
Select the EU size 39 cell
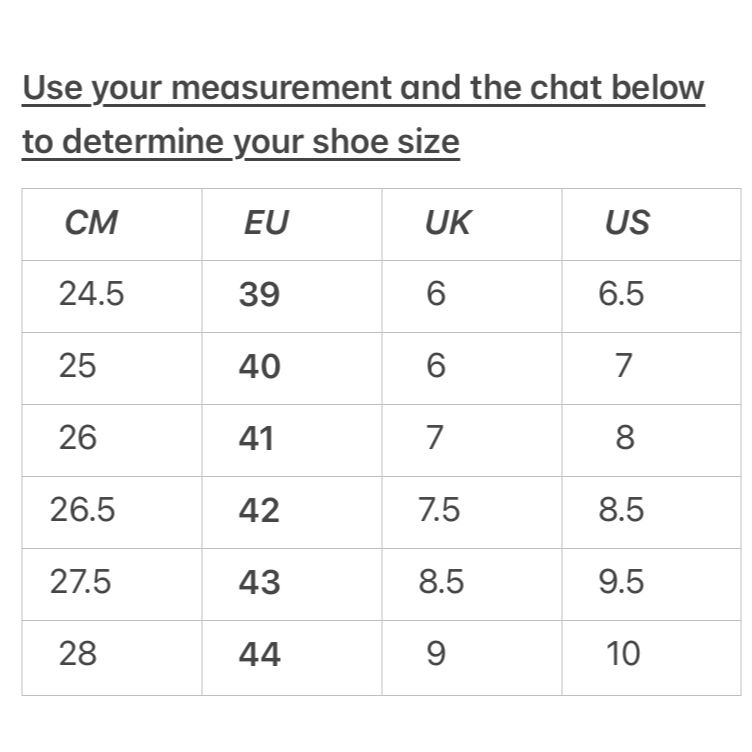(x=292, y=296)
